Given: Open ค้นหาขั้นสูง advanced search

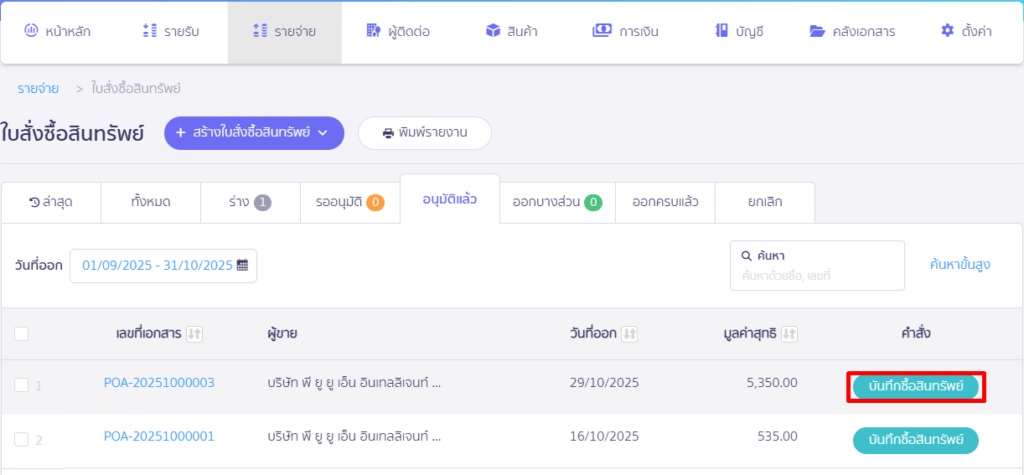Looking at the screenshot, I should point(960,265).
